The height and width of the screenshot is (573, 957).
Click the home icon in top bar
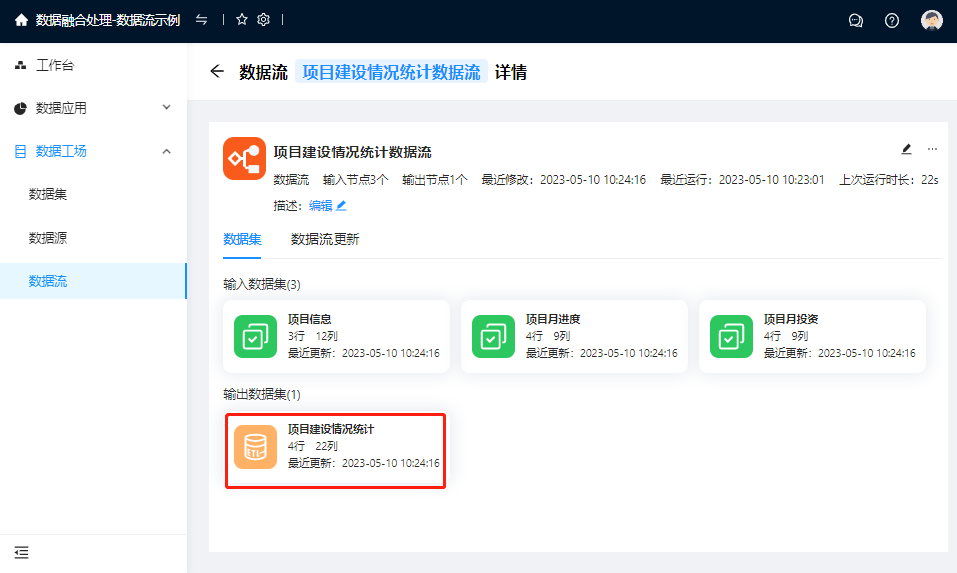[x=21, y=20]
